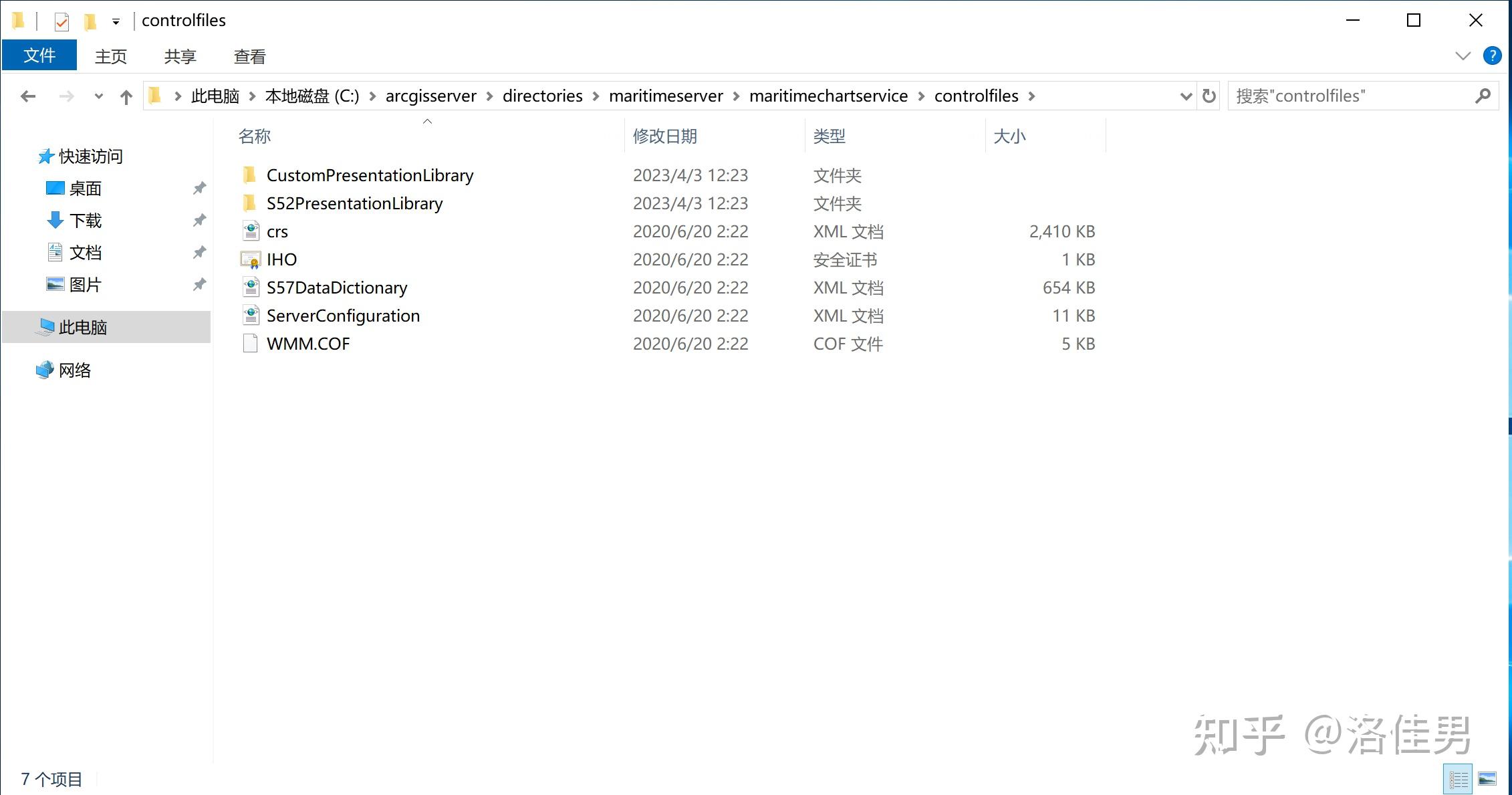The width and height of the screenshot is (1512, 795).
Task: Click the Help question mark icon
Action: (x=1491, y=55)
